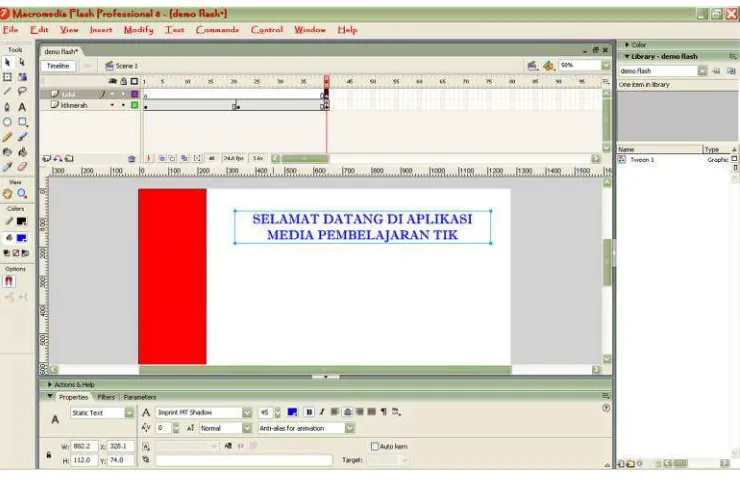Click the stroke color swatch in toolbox
The height and width of the screenshot is (482, 740).
coord(22,221)
